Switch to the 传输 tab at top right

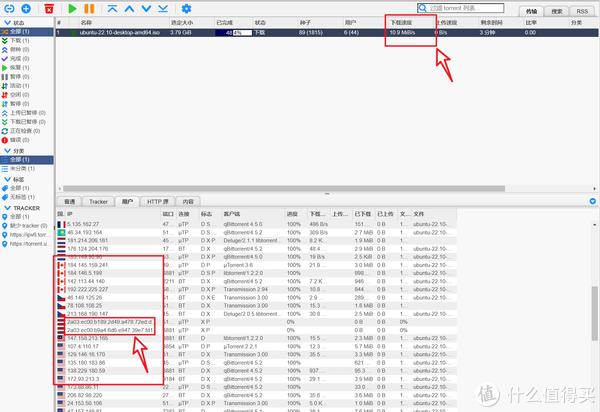[531, 11]
